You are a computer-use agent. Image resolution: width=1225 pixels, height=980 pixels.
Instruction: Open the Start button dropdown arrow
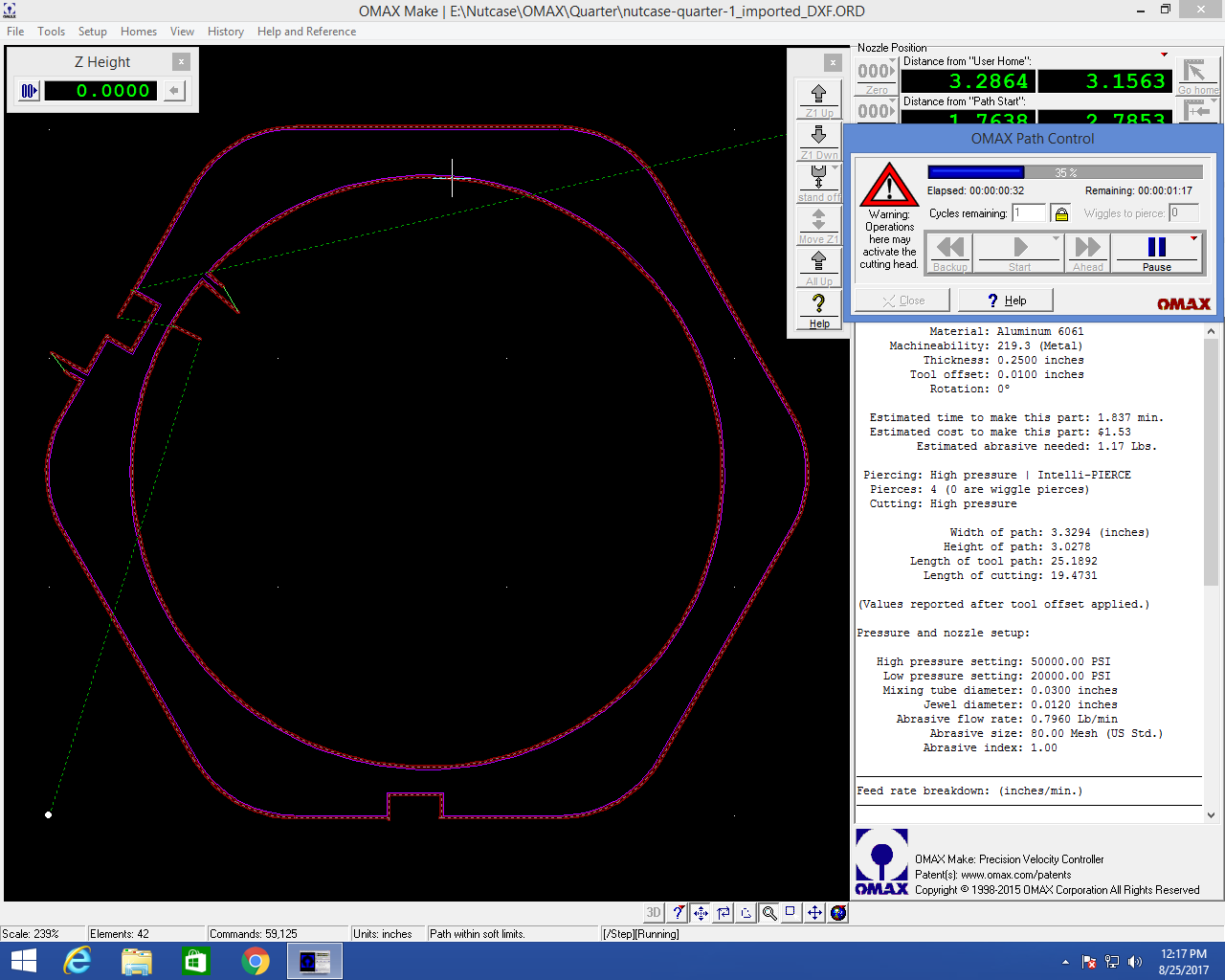pyautogui.click(x=1057, y=238)
